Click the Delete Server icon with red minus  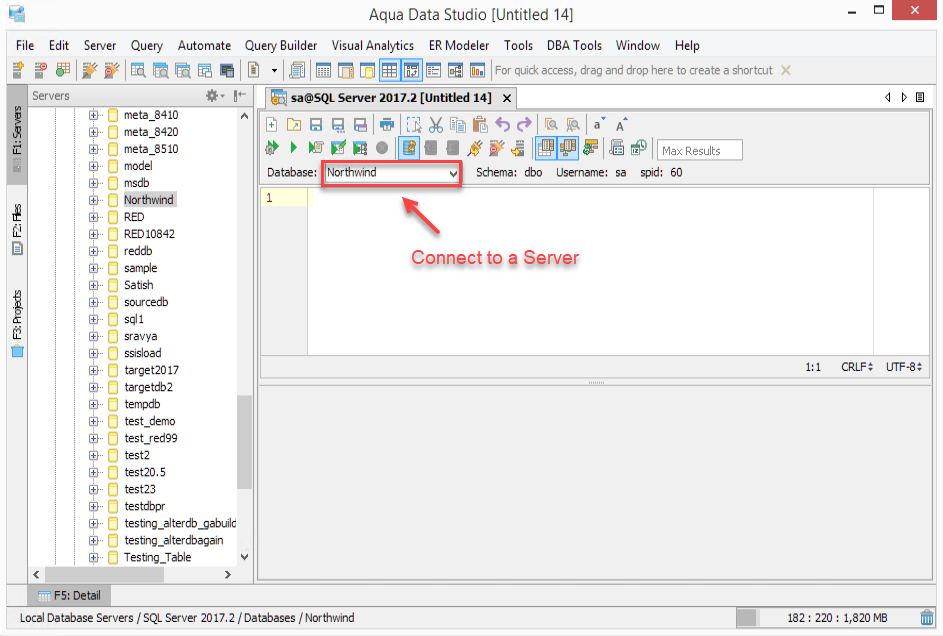pos(40,70)
